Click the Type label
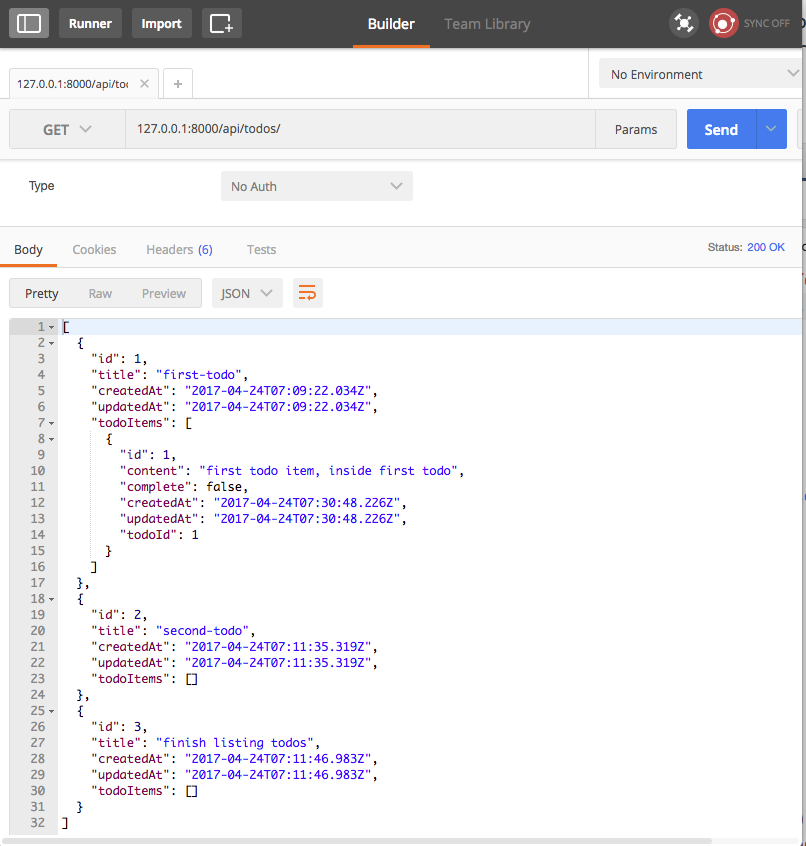Viewport: 806px width, 846px height. [42, 186]
